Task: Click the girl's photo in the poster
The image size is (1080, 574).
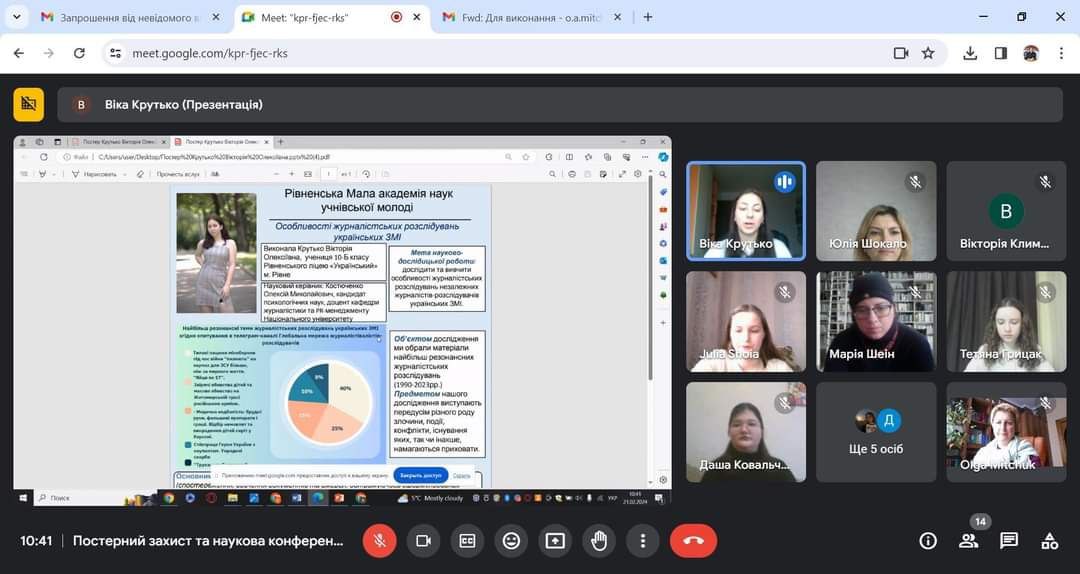Action: click(x=216, y=253)
